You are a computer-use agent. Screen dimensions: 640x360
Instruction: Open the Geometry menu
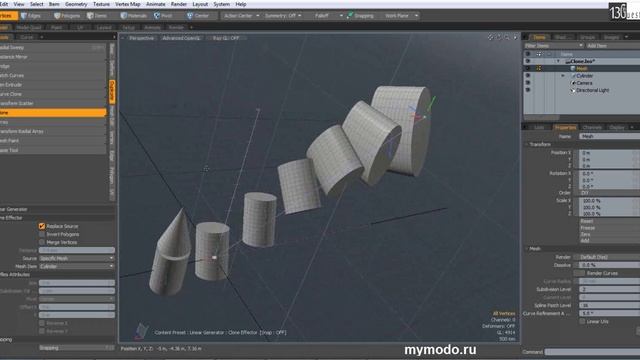point(76,4)
